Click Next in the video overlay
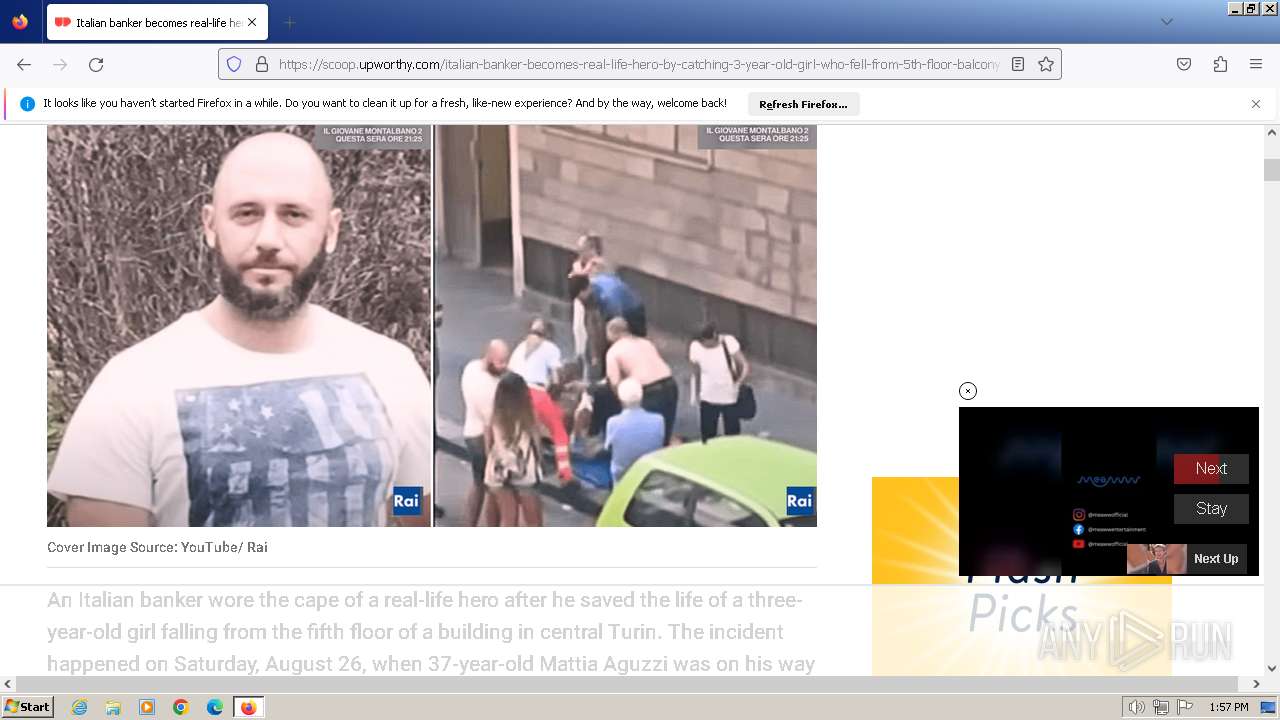The height and width of the screenshot is (720, 1280). point(1211,469)
